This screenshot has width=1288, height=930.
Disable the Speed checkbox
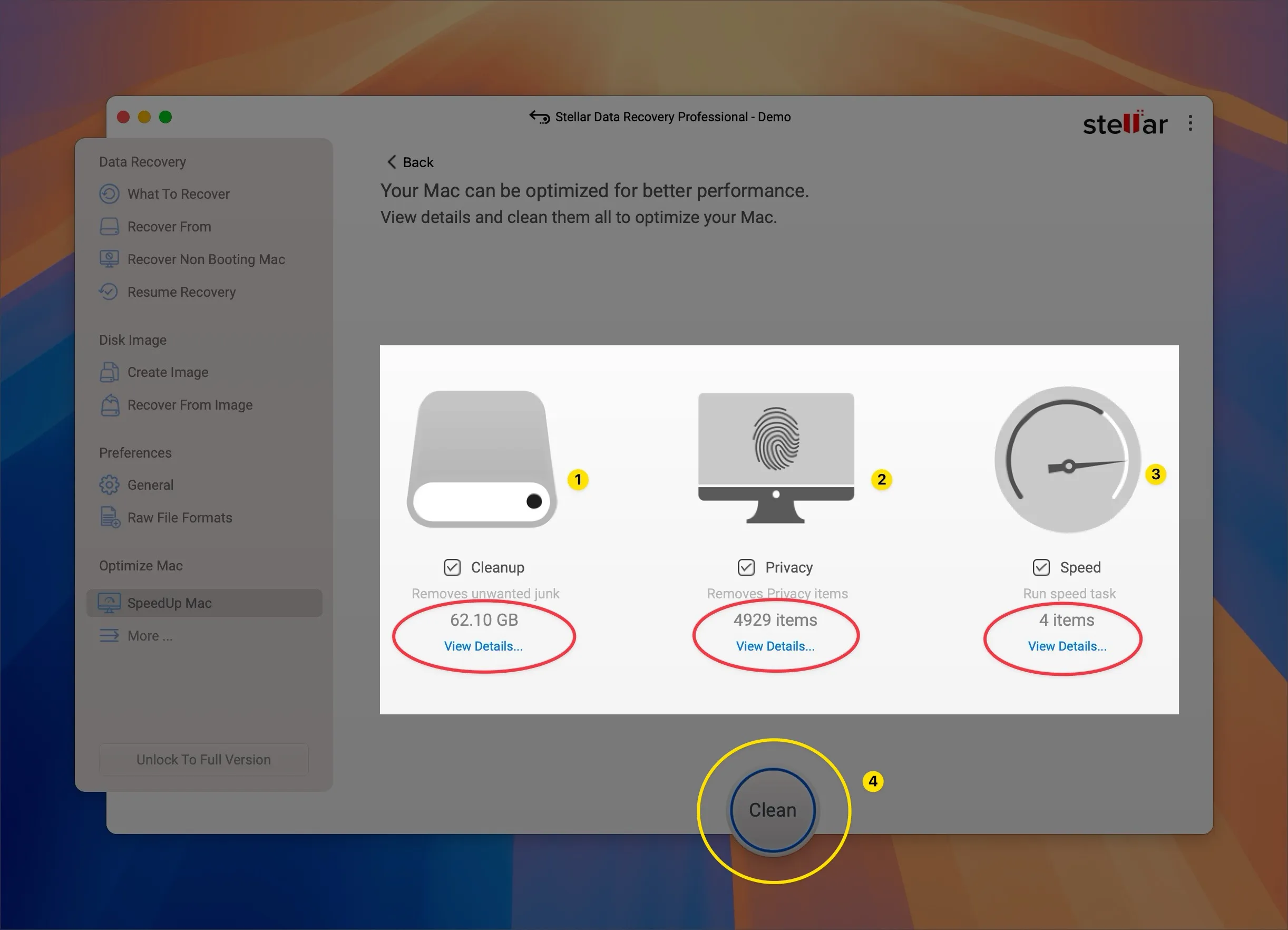coord(1041,567)
